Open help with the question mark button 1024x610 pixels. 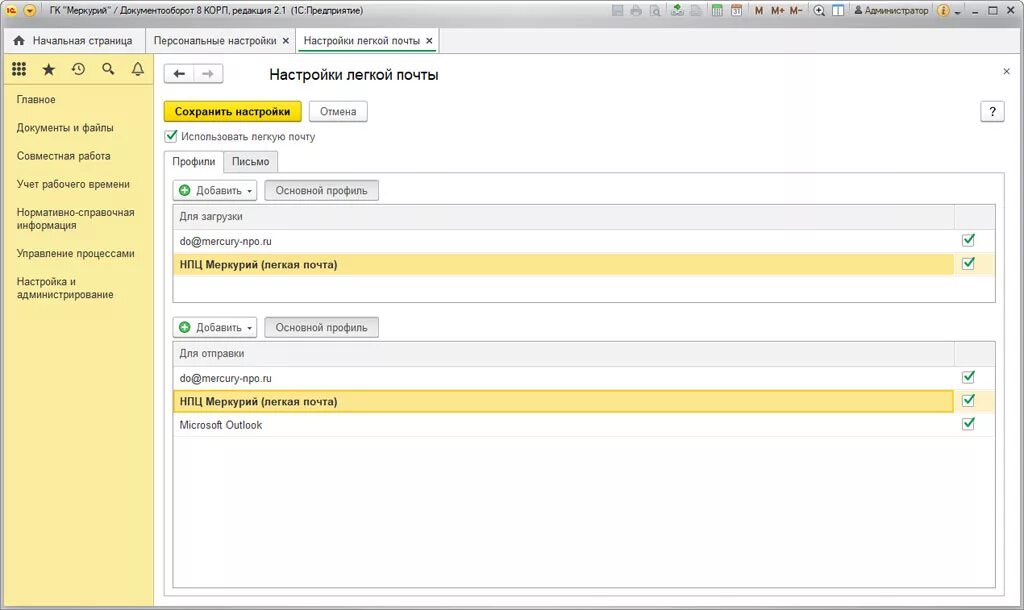point(992,112)
